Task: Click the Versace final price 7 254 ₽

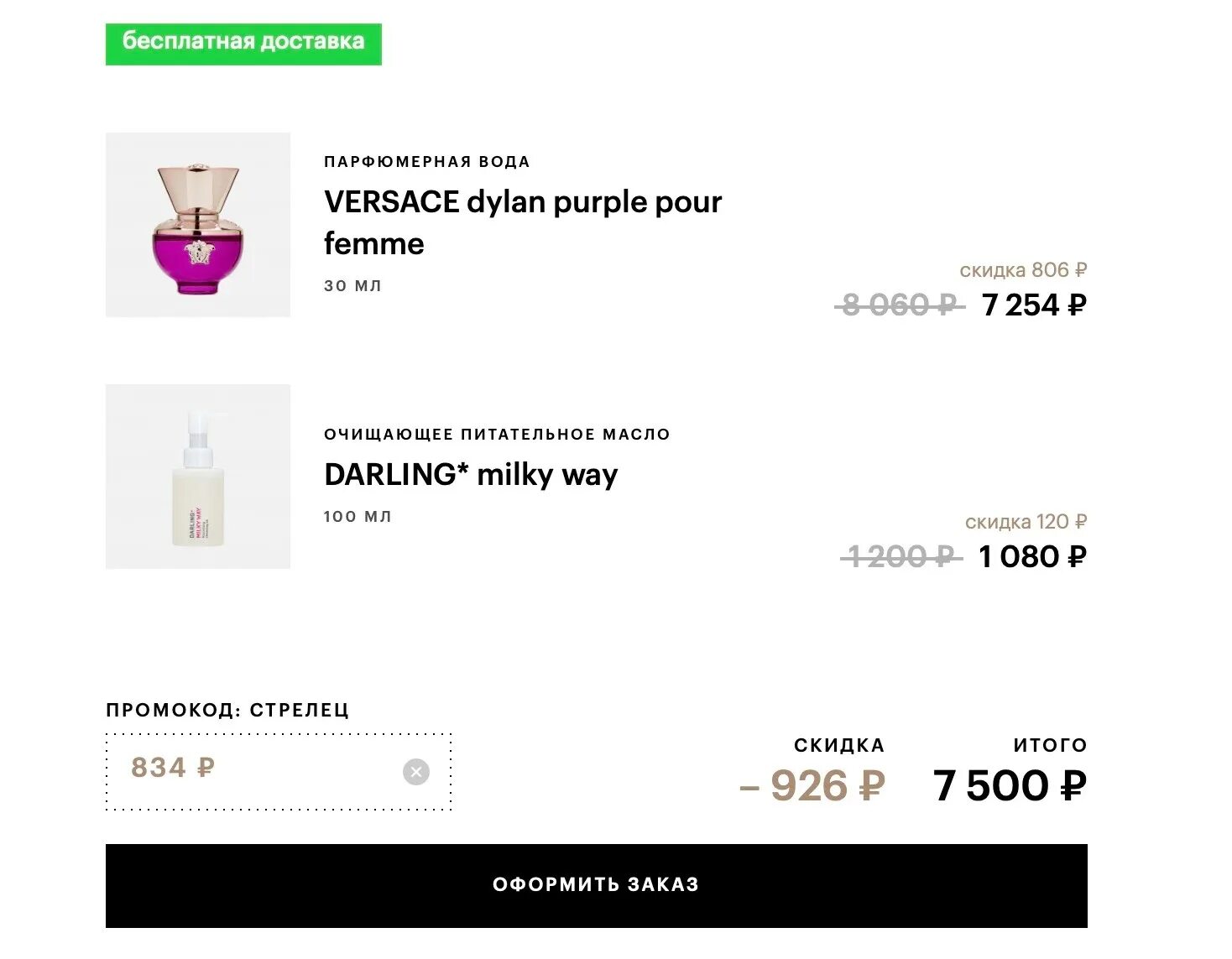Action: click(1034, 305)
